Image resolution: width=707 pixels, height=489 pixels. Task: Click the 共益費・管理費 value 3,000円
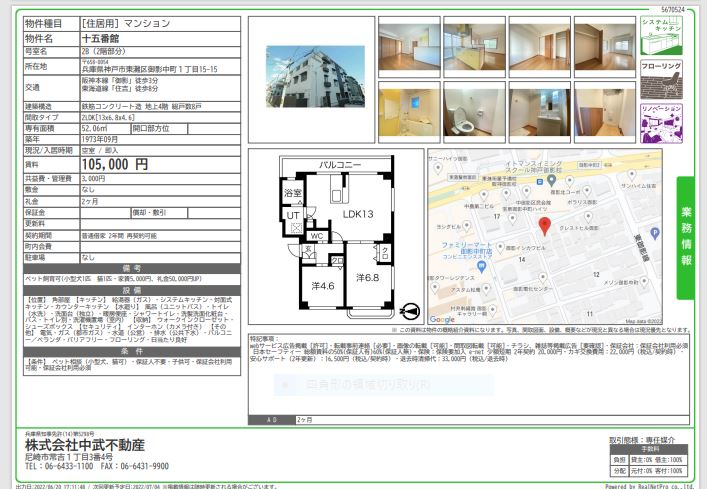93,179
